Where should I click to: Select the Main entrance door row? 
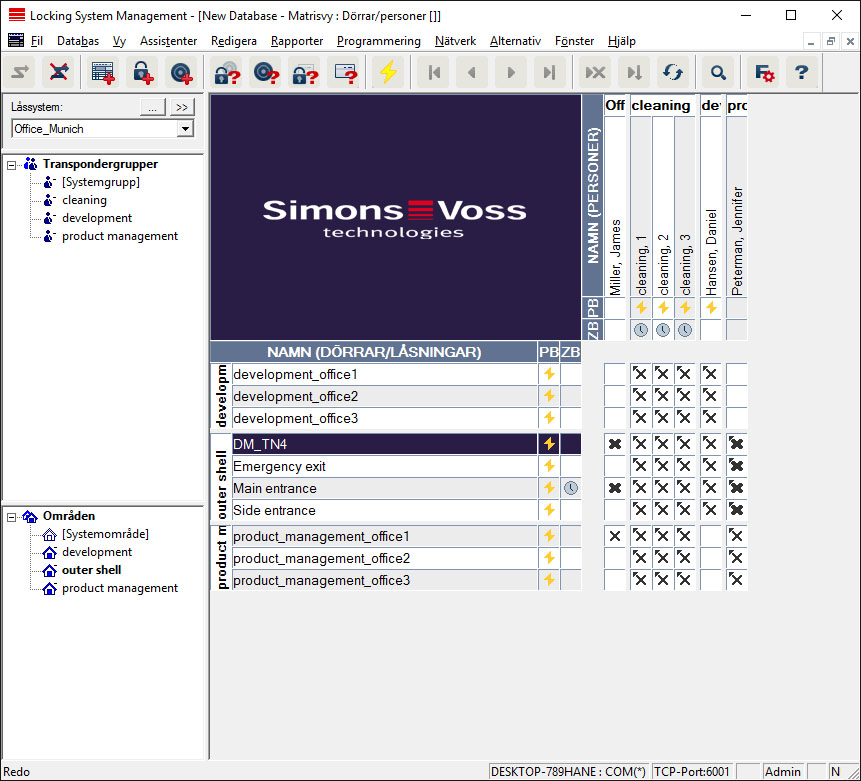click(275, 488)
